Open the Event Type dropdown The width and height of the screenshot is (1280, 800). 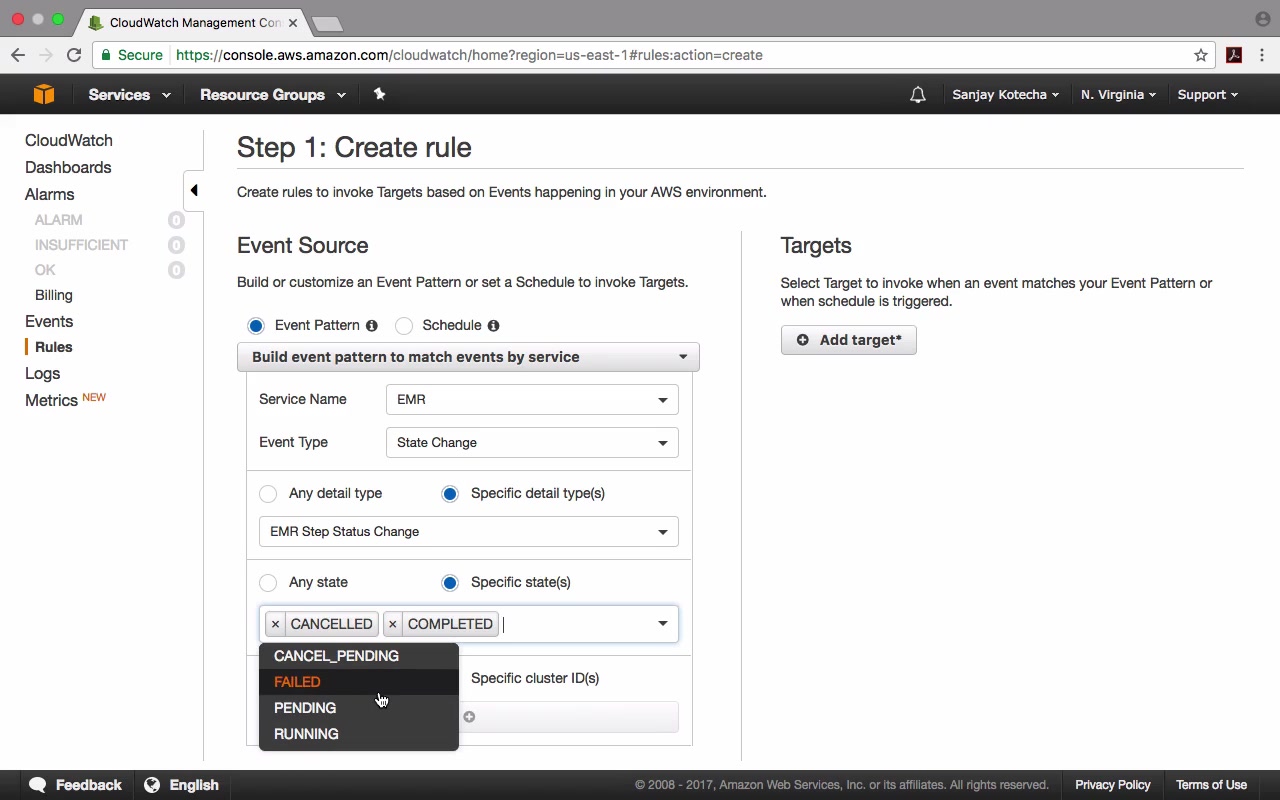pyautogui.click(x=532, y=443)
